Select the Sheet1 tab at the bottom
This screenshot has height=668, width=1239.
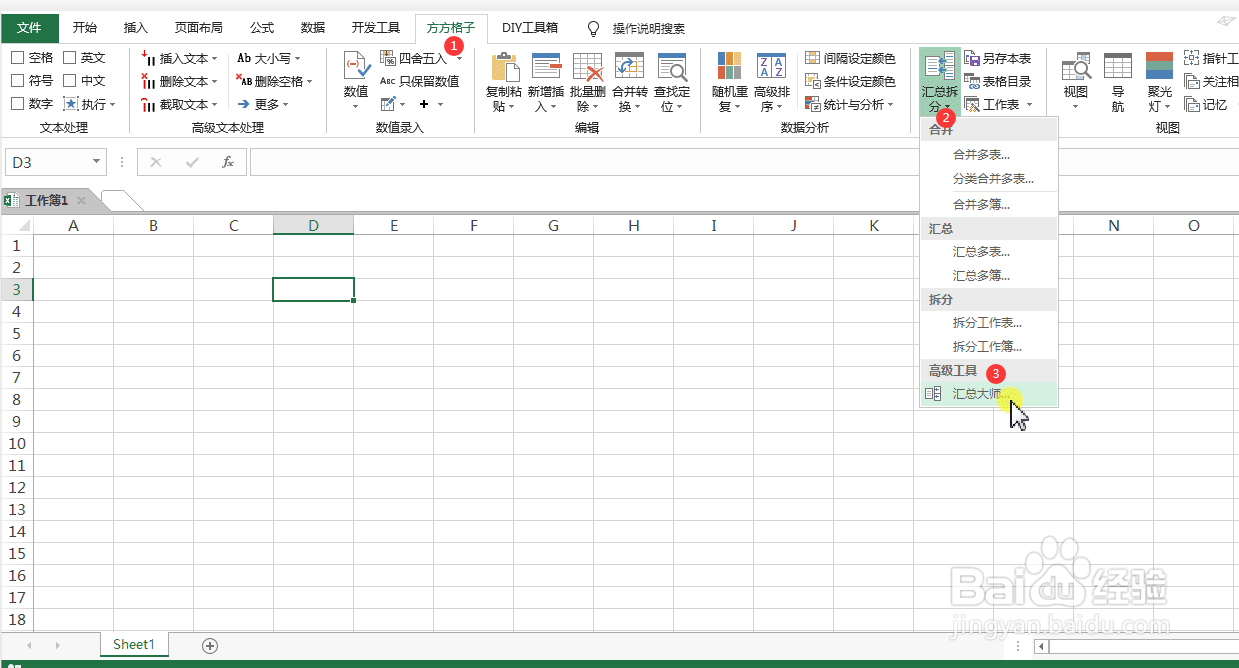point(133,645)
